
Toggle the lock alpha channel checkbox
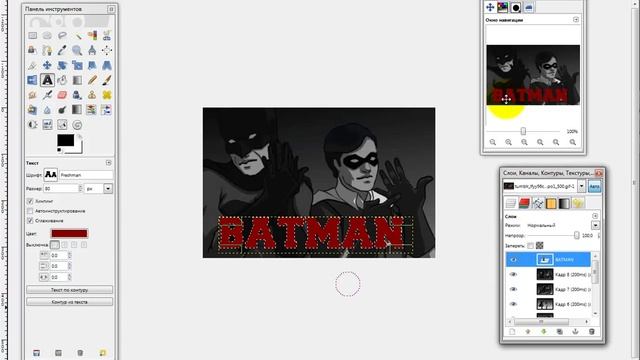click(x=540, y=246)
